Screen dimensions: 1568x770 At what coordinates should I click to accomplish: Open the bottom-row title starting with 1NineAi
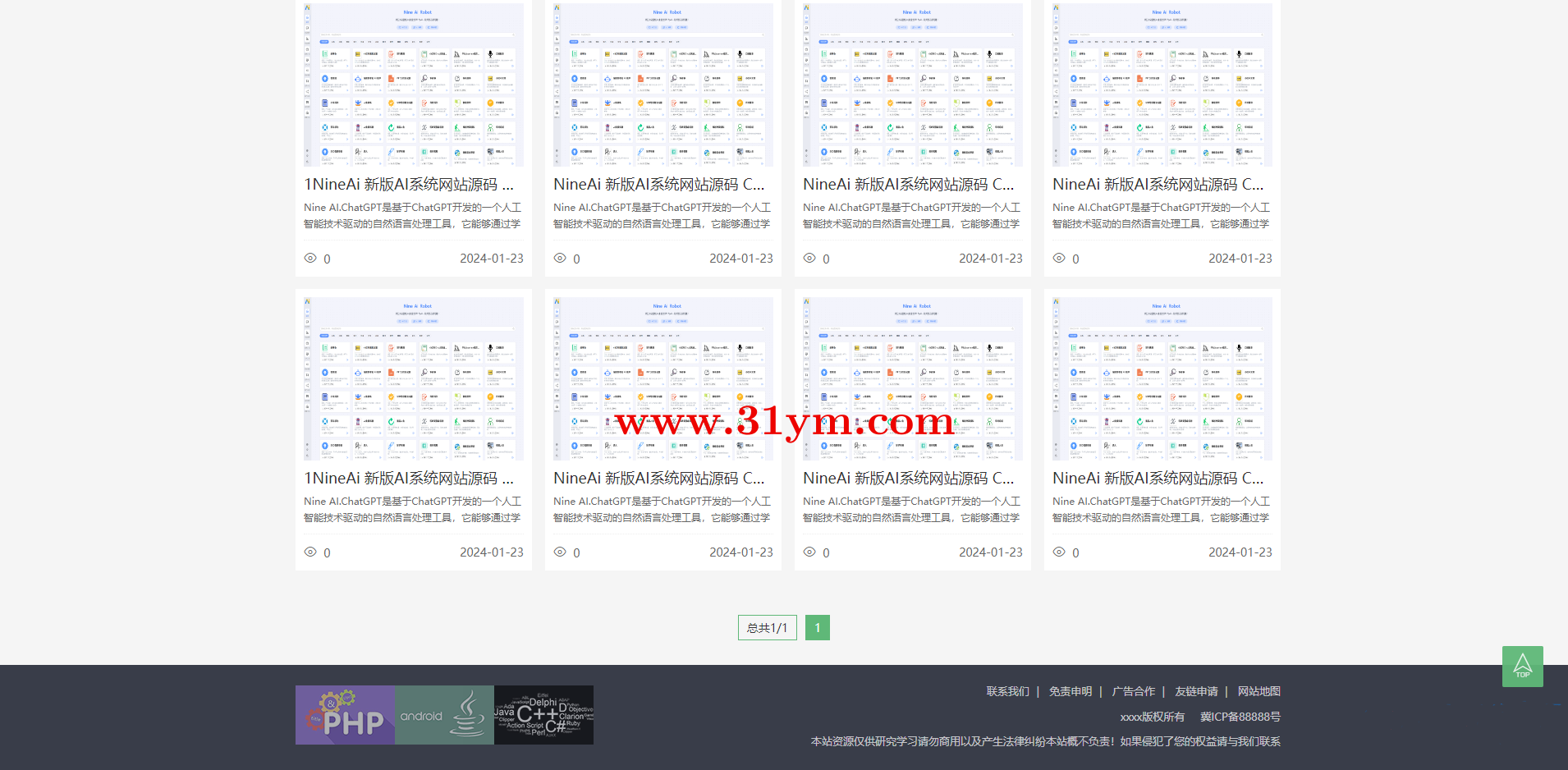(409, 479)
